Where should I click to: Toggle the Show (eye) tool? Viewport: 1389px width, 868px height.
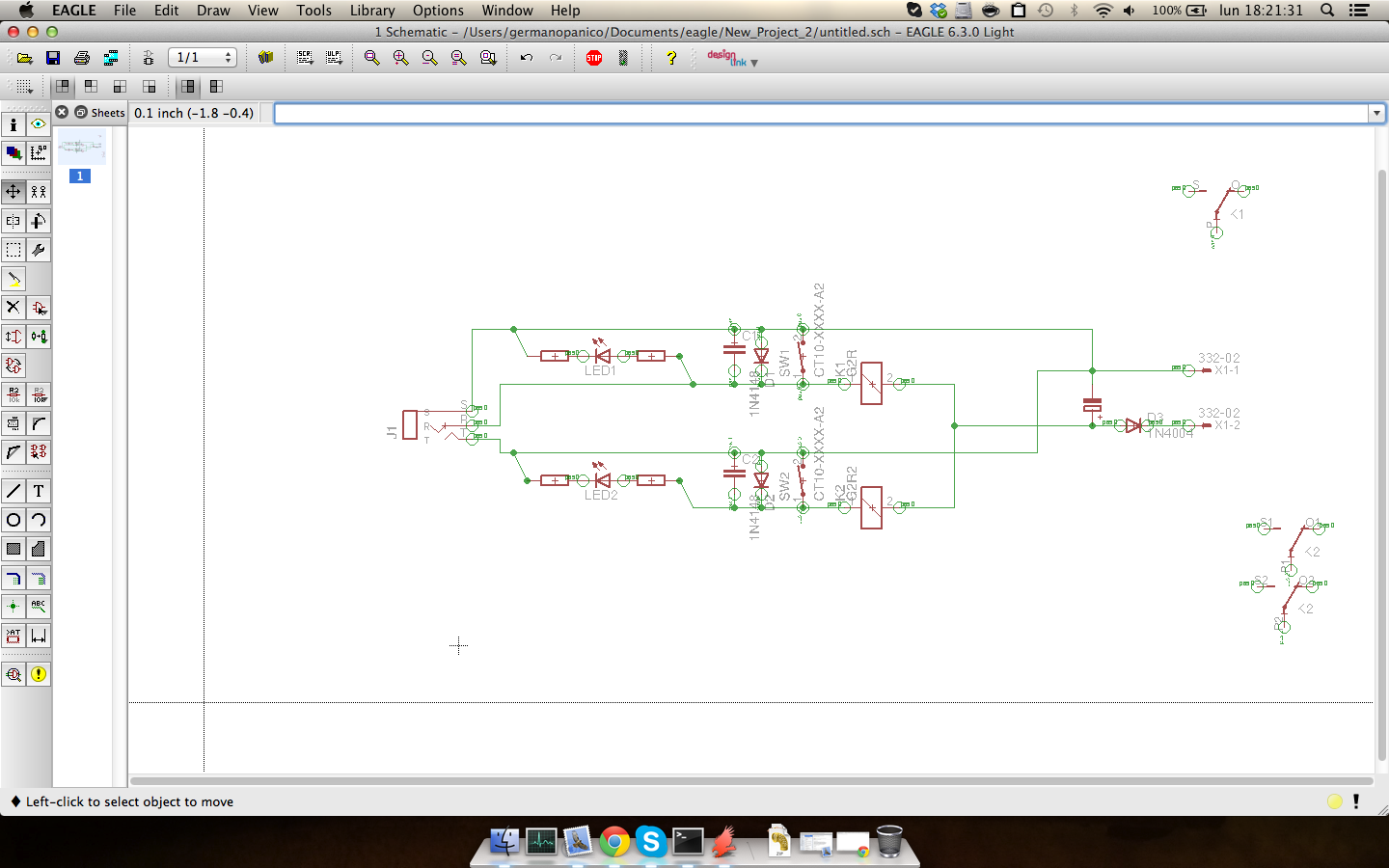coord(39,124)
